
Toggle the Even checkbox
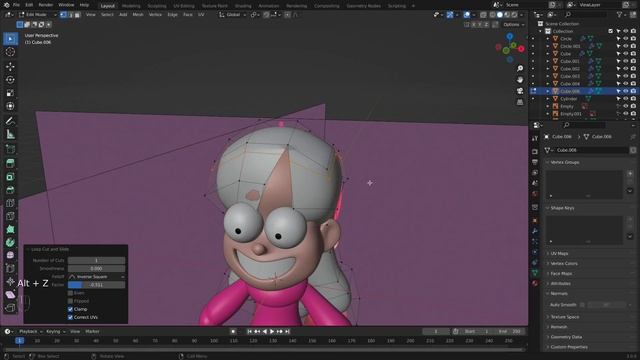pos(70,293)
